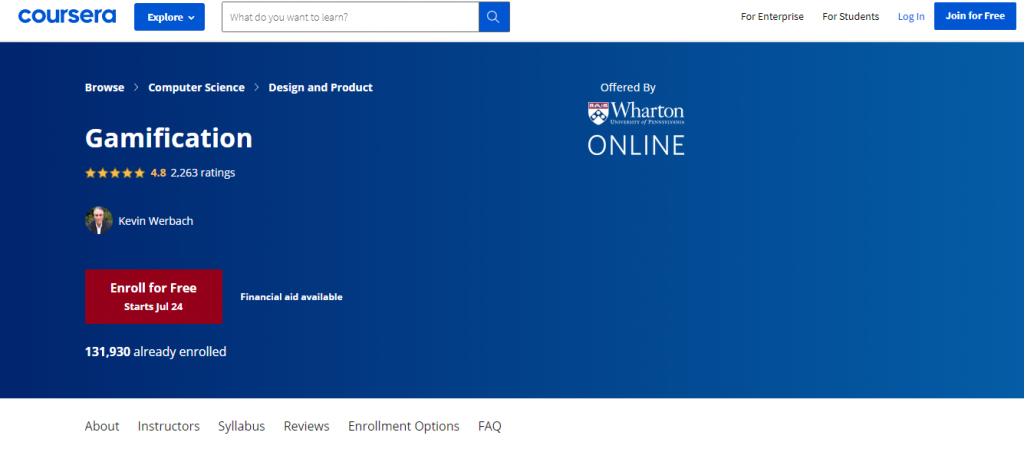Click the Enroll for Free button
This screenshot has height=449, width=1024.
(x=153, y=296)
